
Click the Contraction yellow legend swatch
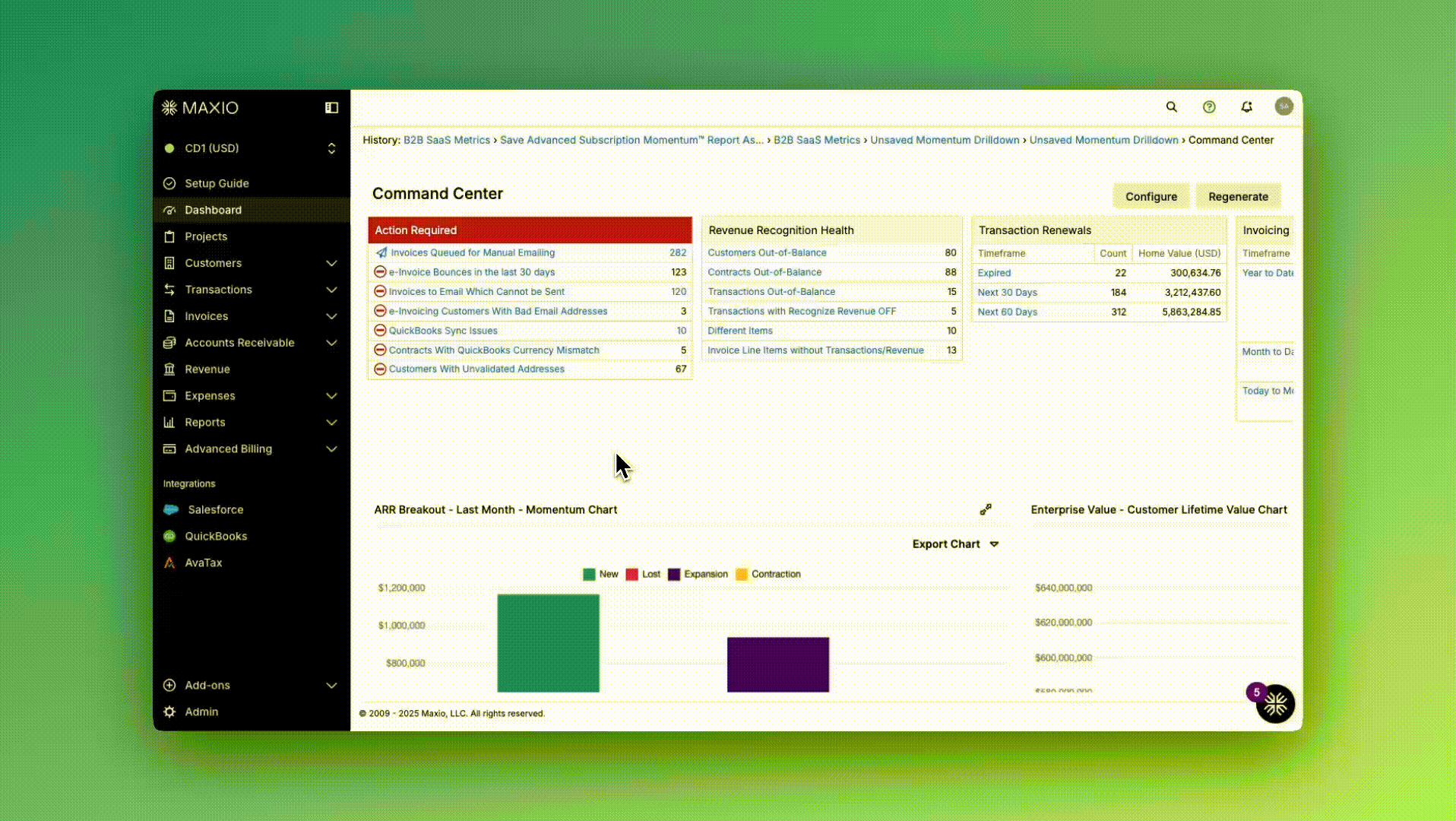742,574
